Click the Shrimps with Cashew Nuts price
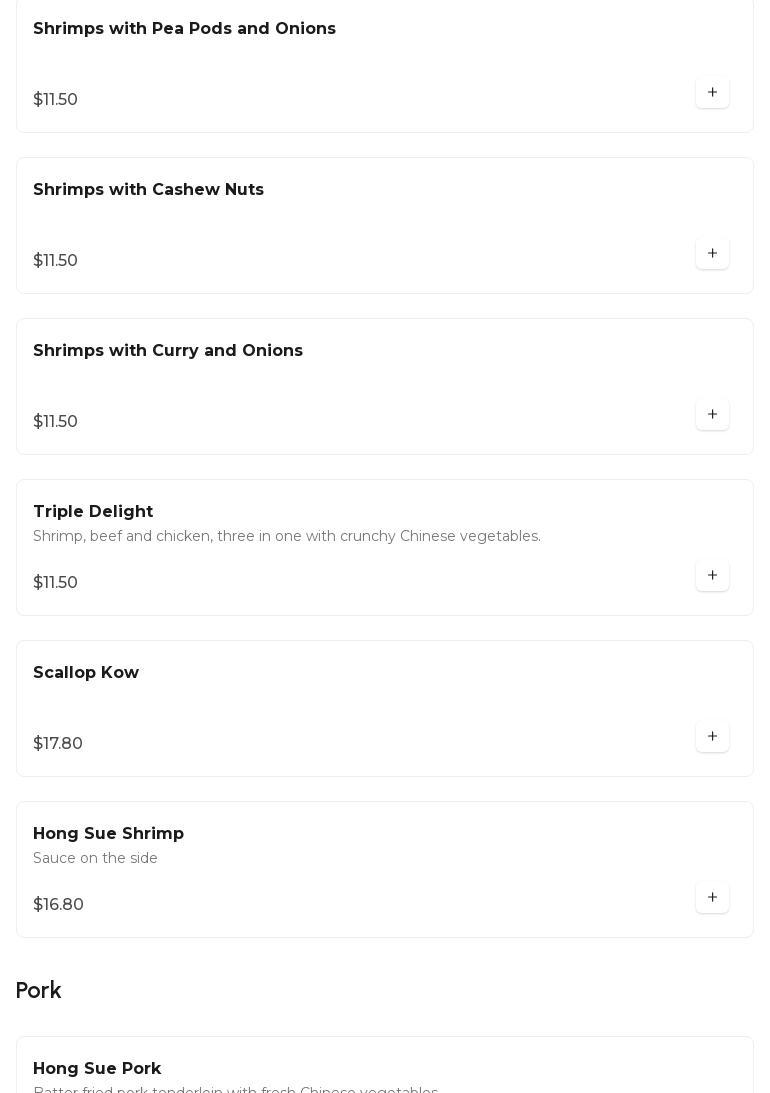 (x=55, y=261)
